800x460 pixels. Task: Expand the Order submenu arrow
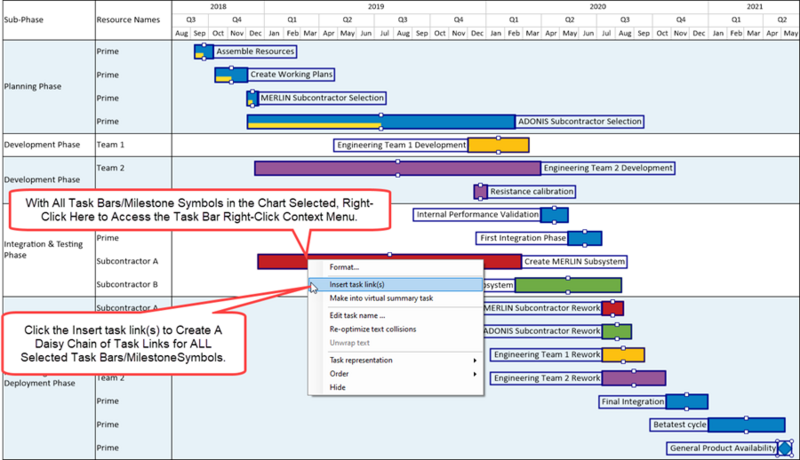[475, 374]
